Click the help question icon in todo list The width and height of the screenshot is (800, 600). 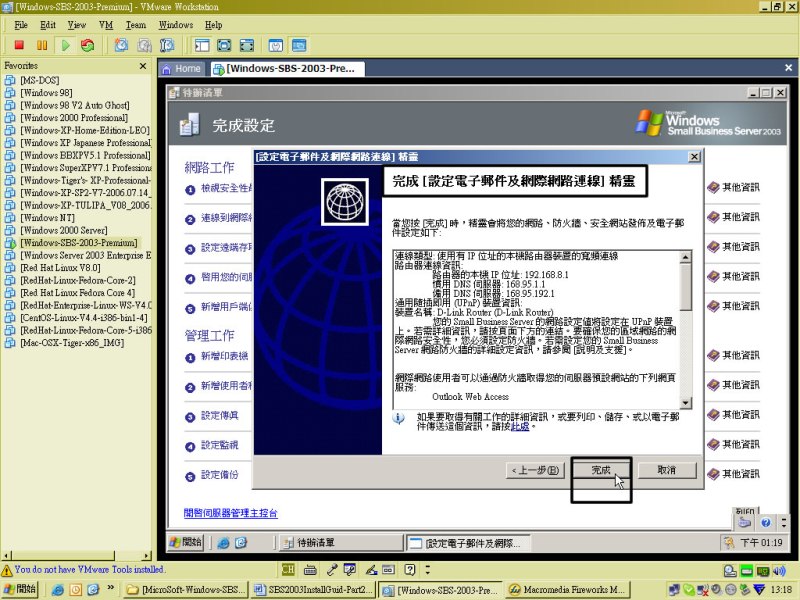pyautogui.click(x=765, y=522)
